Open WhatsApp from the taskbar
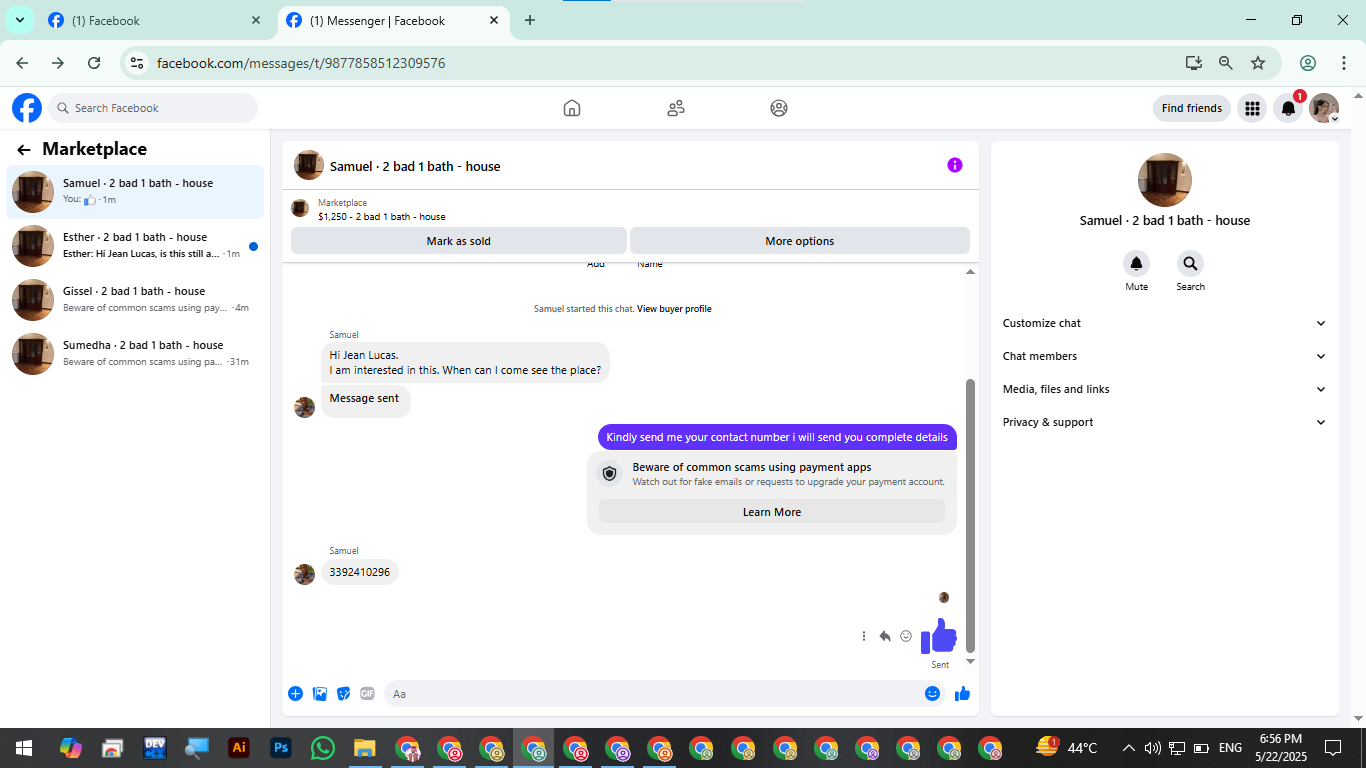Viewport: 1366px width, 768px height. pos(322,748)
